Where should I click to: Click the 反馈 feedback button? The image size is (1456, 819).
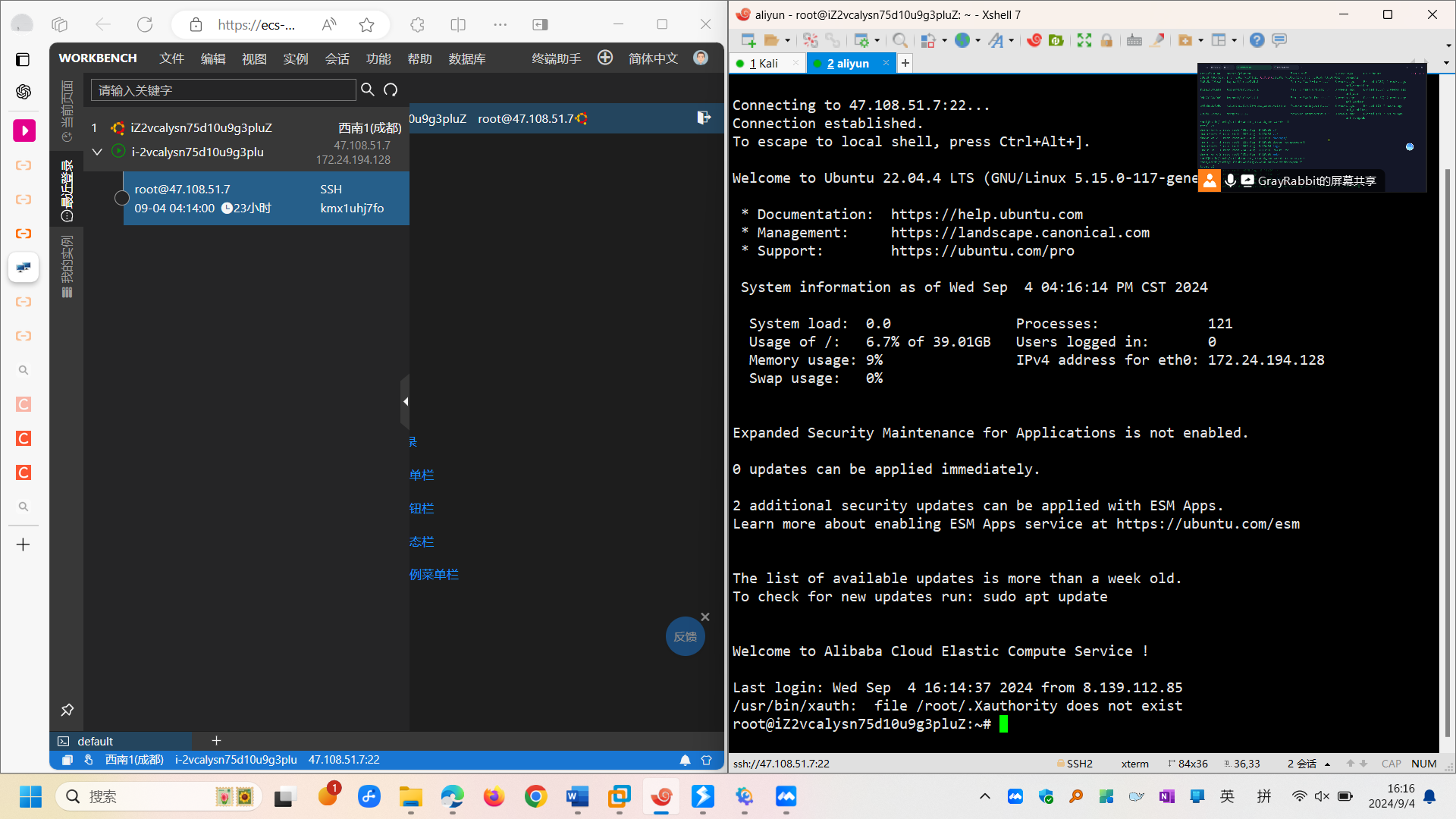coord(686,636)
